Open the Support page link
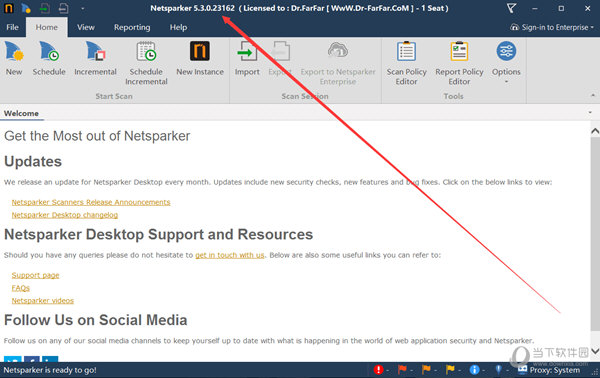600x378 pixels. click(x=35, y=275)
